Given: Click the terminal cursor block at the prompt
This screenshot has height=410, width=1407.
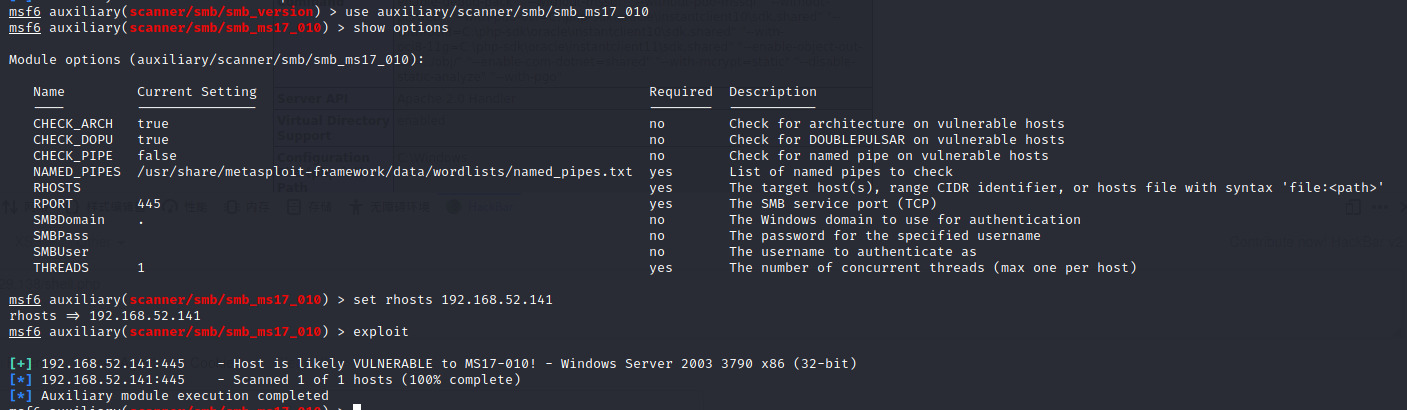Looking at the screenshot, I should (357, 407).
